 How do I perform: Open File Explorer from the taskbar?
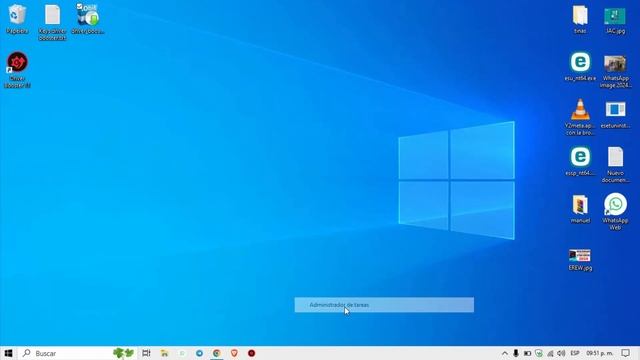click(164, 353)
